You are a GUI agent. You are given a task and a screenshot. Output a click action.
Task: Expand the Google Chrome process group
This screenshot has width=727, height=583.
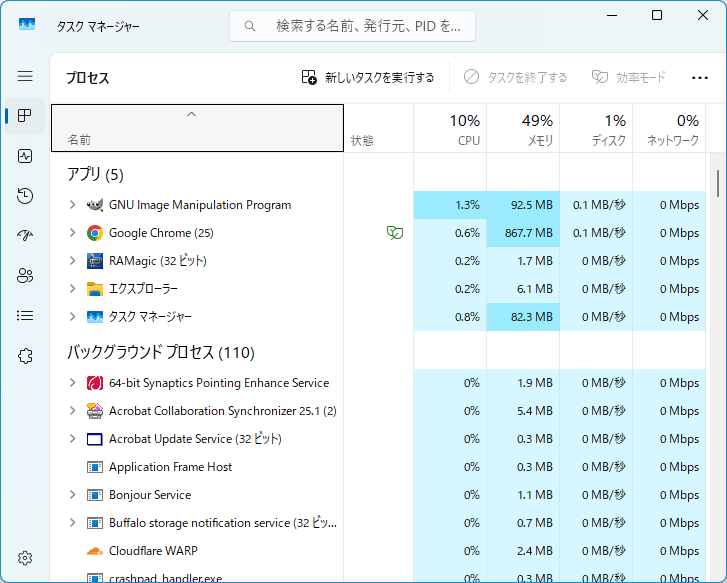(x=72, y=233)
